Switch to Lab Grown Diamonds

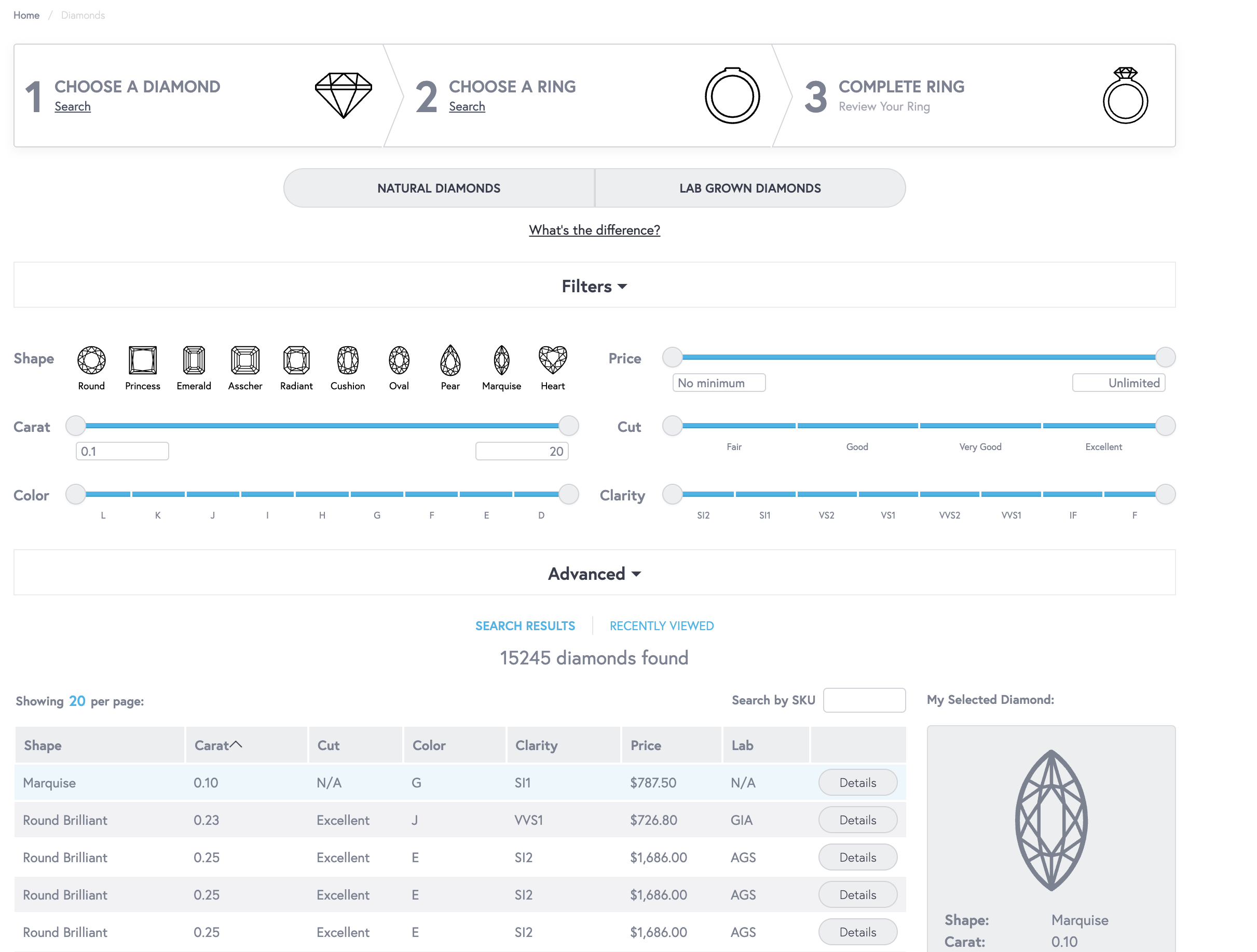749,188
